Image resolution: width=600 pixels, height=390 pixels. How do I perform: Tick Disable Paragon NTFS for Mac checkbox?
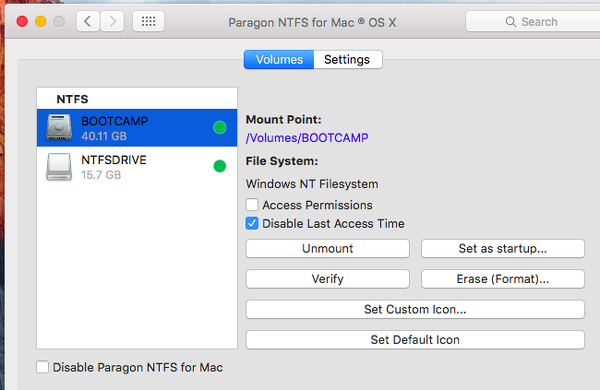click(42, 367)
